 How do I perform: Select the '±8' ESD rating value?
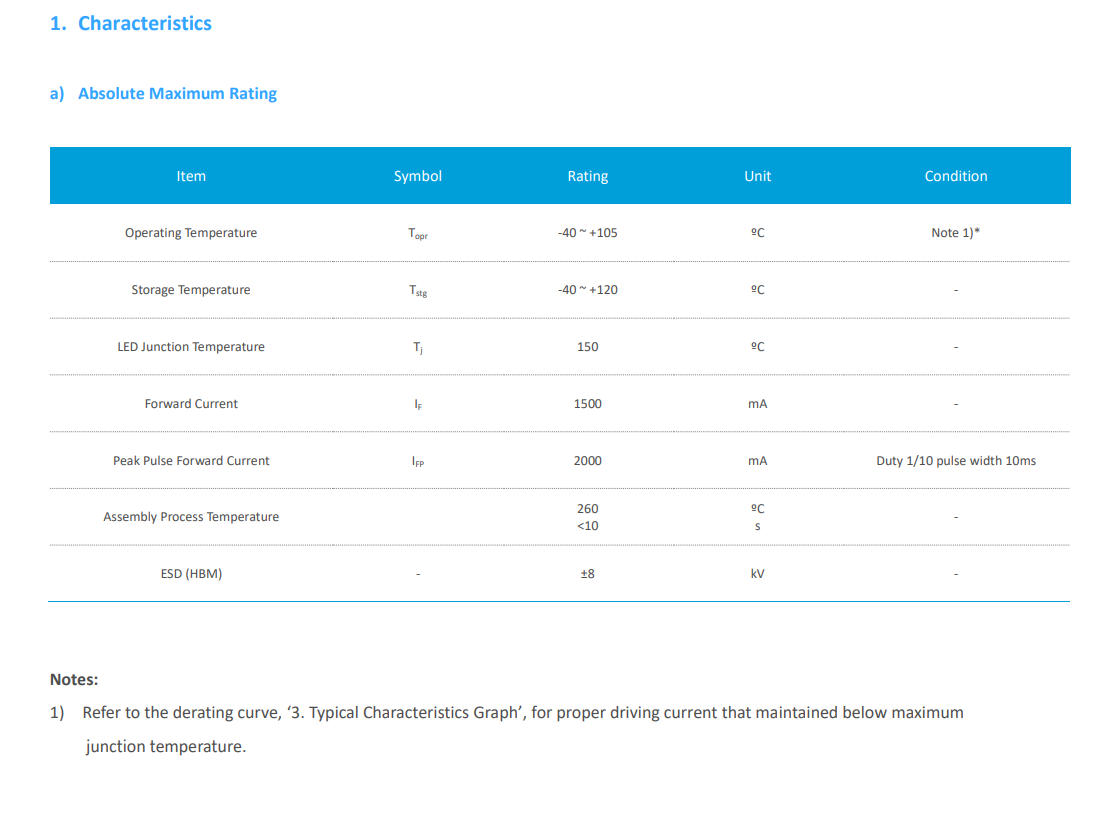click(x=588, y=574)
